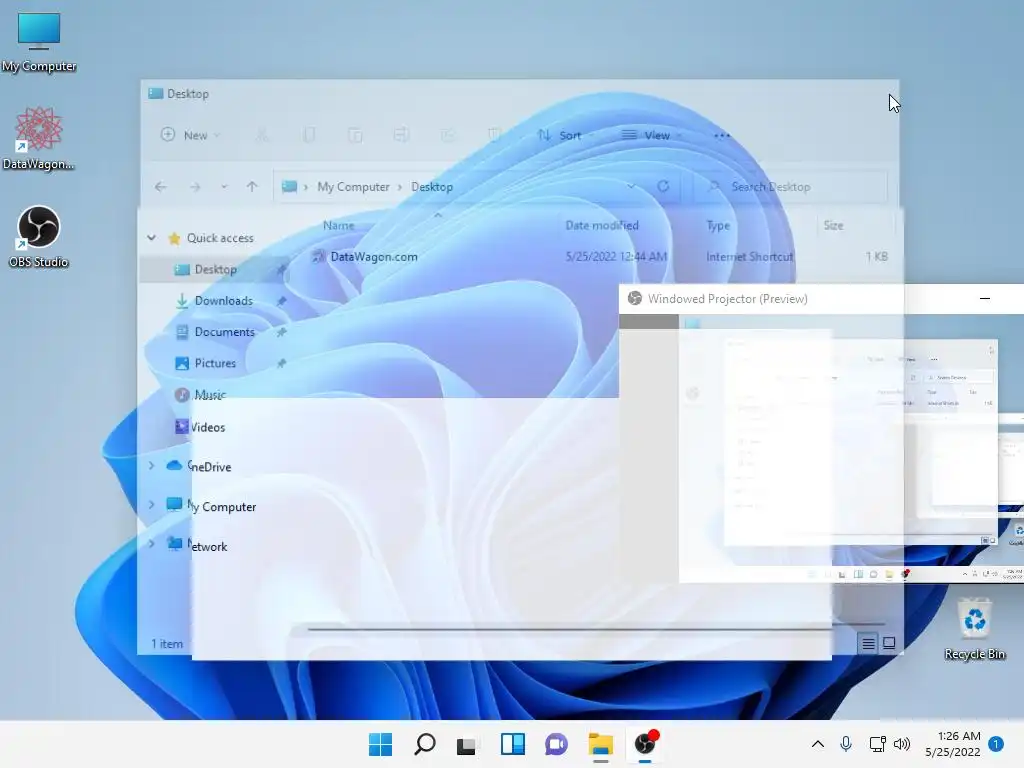Open the DataWagon desktop shortcut
The height and width of the screenshot is (768, 1024).
click(39, 138)
